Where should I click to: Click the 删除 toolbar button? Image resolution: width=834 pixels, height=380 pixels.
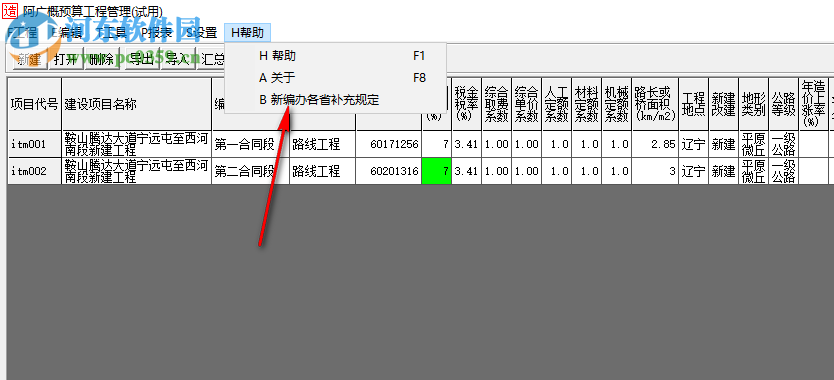[102, 59]
